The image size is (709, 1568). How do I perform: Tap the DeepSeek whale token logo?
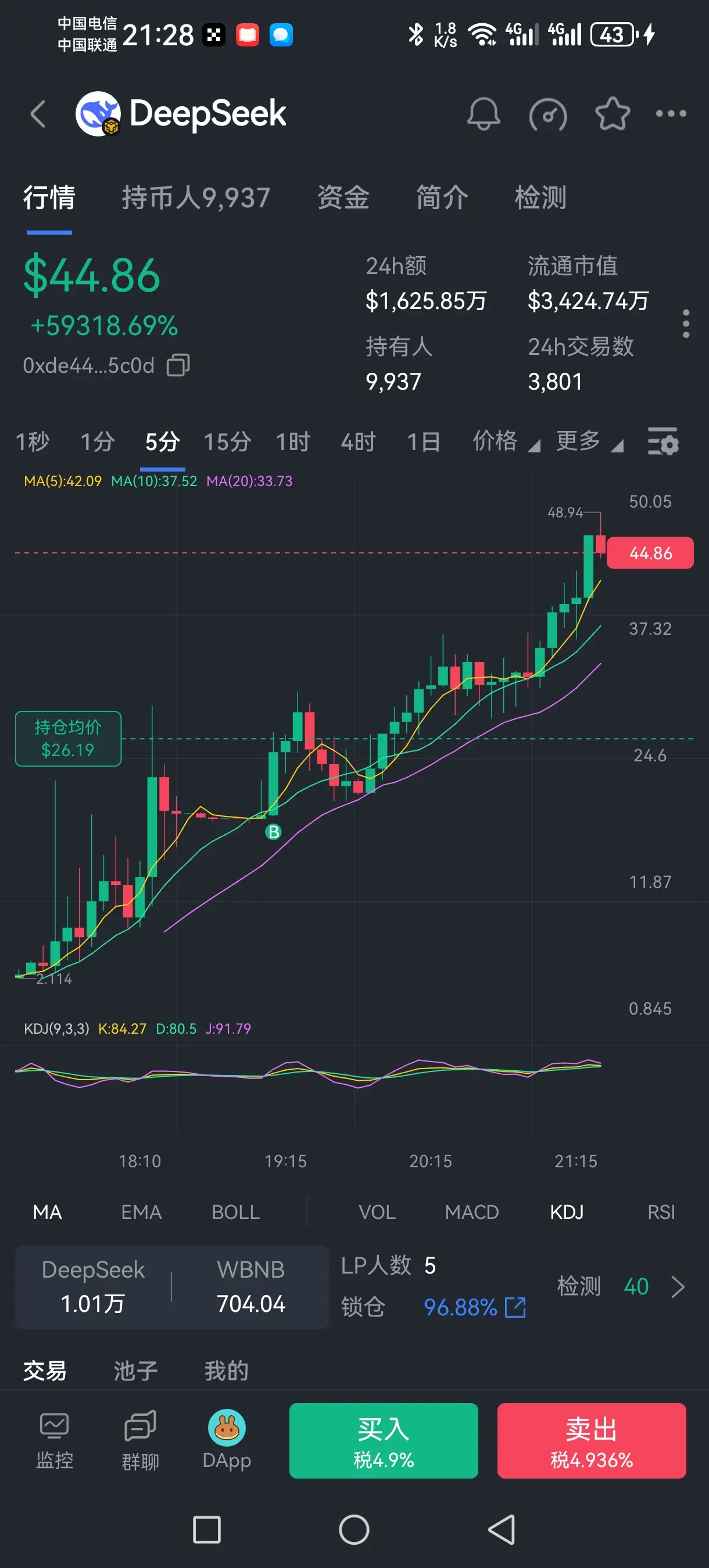98,114
